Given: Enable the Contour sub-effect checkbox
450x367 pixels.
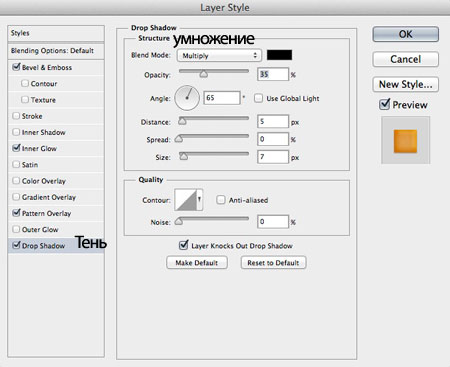Looking at the screenshot, I should click(x=25, y=83).
